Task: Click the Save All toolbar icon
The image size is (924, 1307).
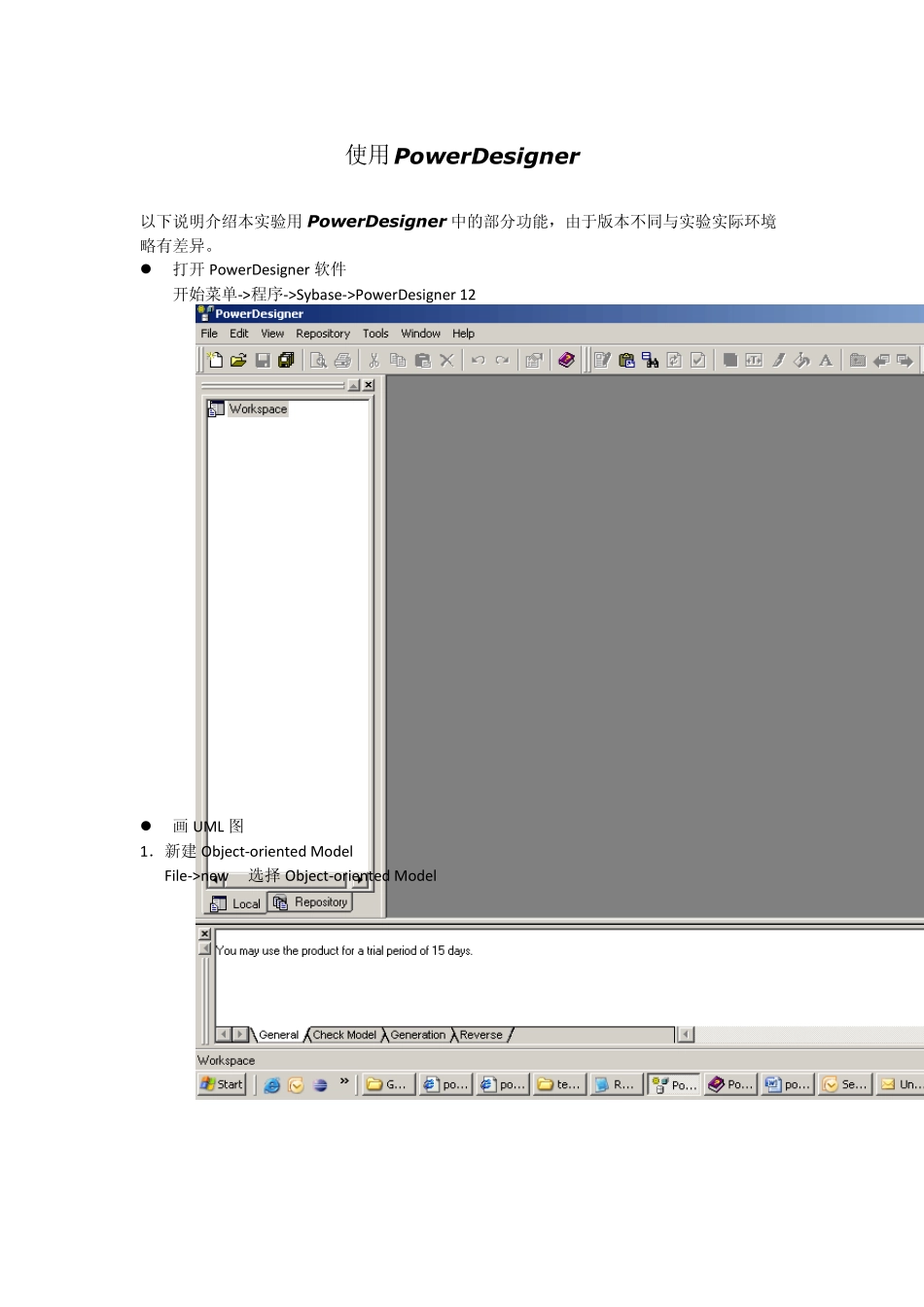Action: (x=286, y=360)
